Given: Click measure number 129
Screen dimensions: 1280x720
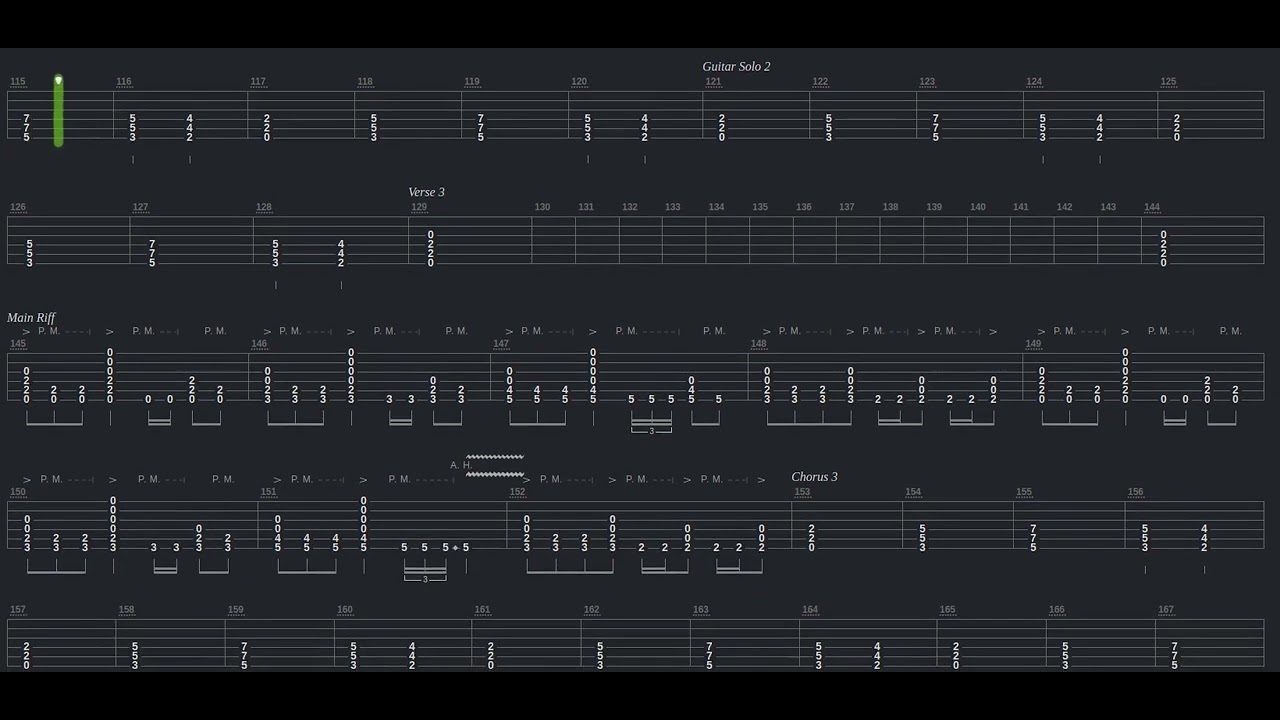Looking at the screenshot, I should tap(419, 208).
